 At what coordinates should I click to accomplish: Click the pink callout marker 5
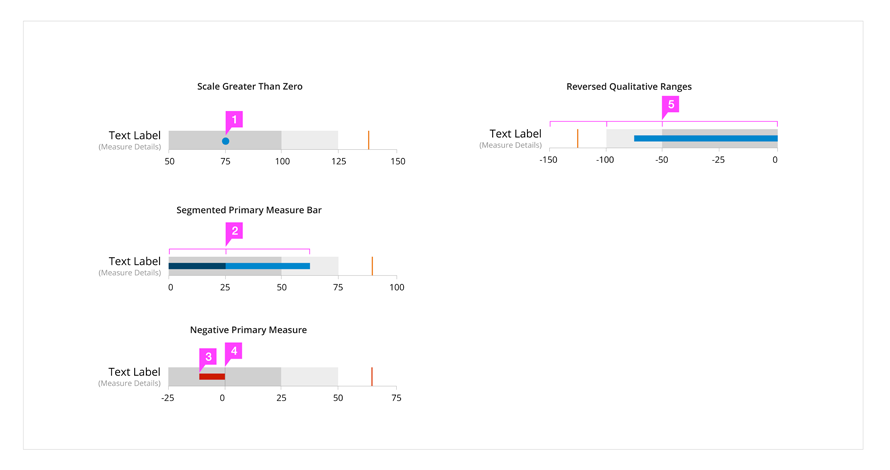tap(670, 104)
